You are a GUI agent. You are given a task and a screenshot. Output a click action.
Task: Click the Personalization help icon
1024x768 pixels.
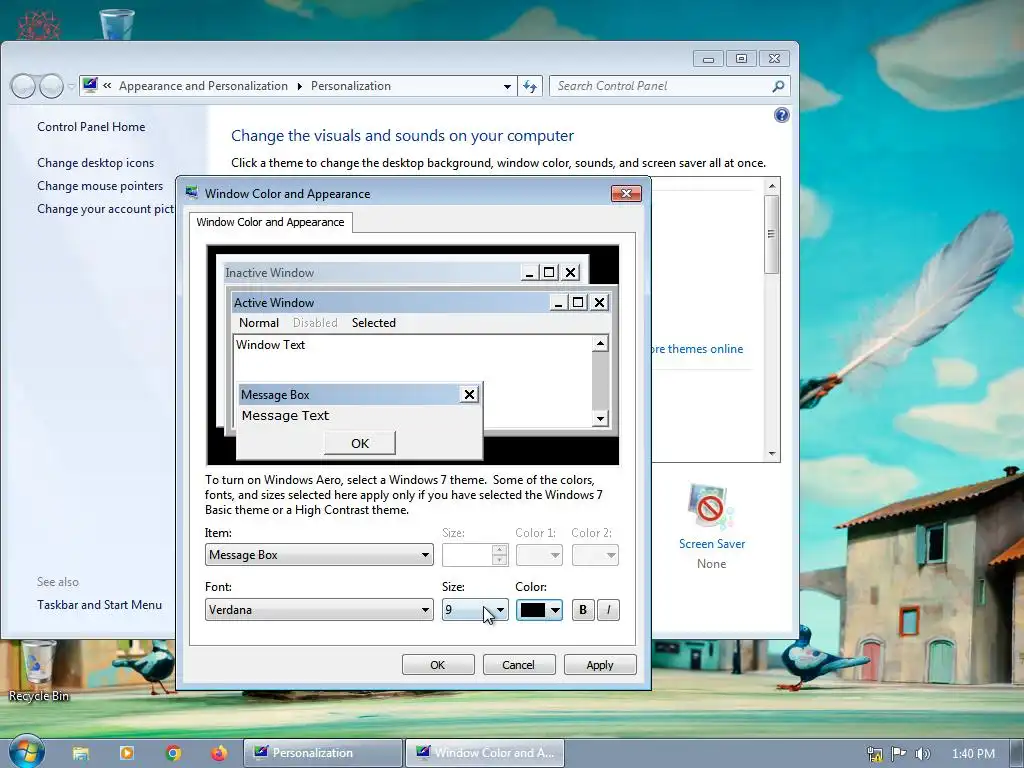tap(781, 116)
